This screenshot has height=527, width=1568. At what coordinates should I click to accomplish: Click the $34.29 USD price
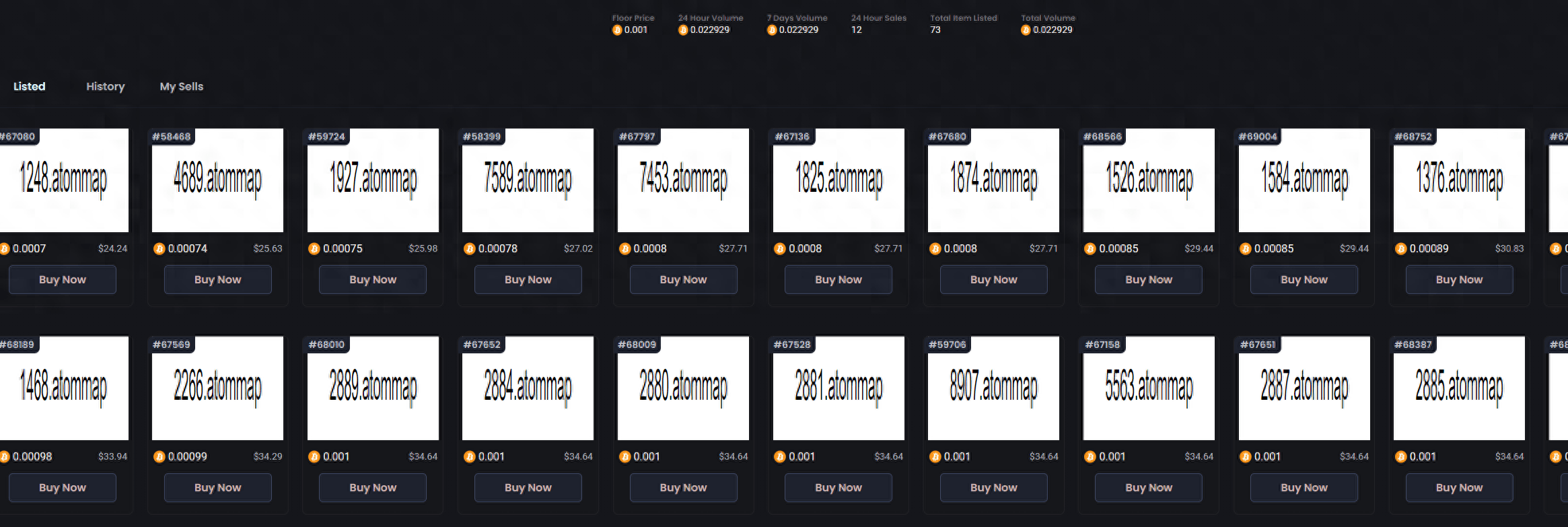coord(268,456)
